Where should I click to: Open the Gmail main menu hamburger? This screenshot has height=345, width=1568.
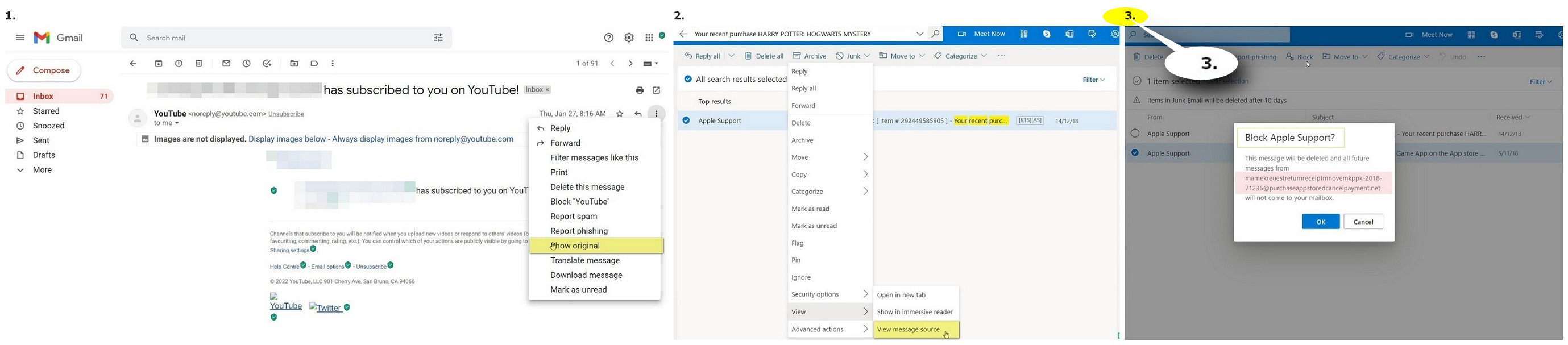pyautogui.click(x=20, y=38)
